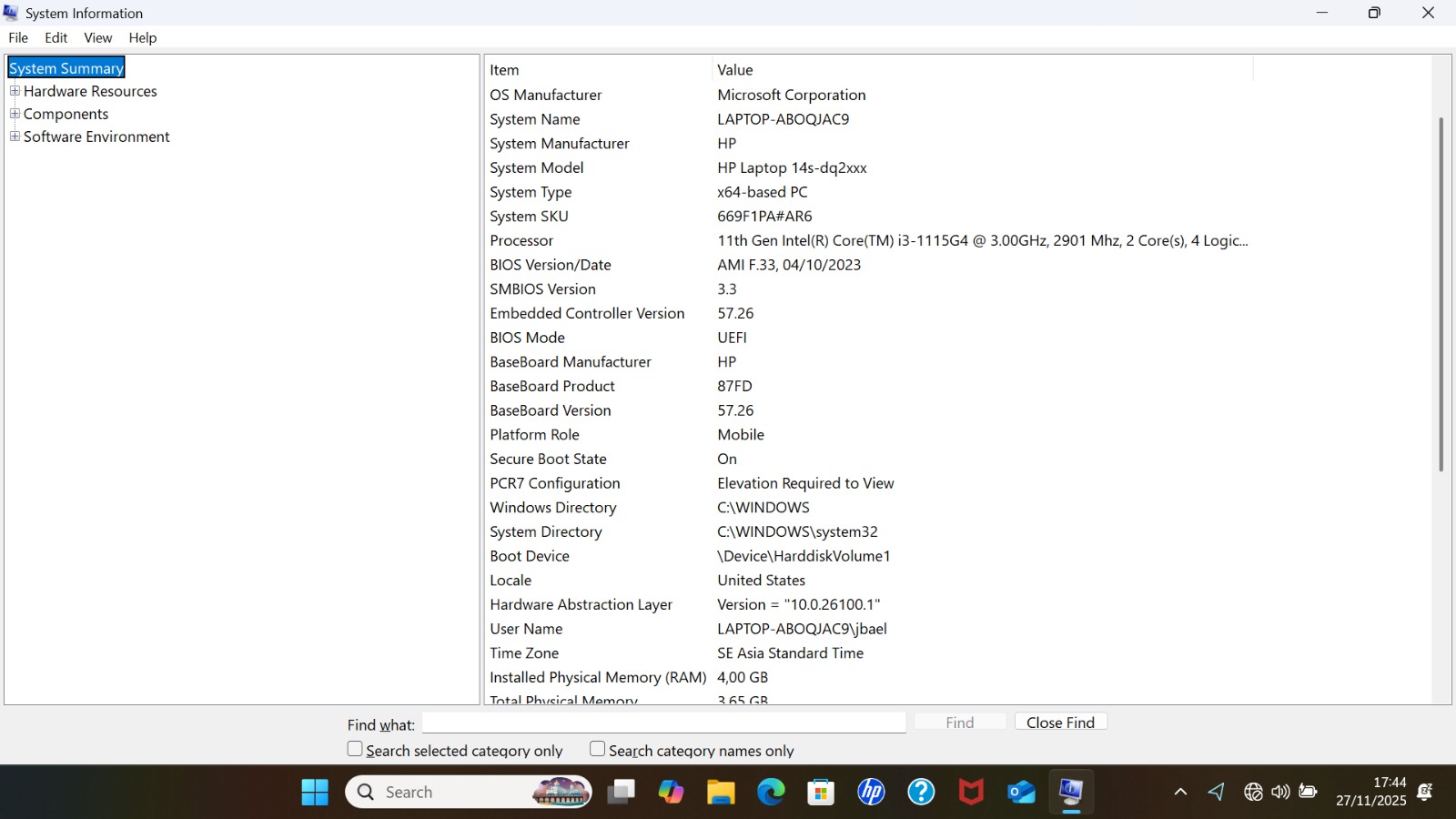
Task: Open the HP app taskbar icon
Action: pyautogui.click(x=871, y=792)
